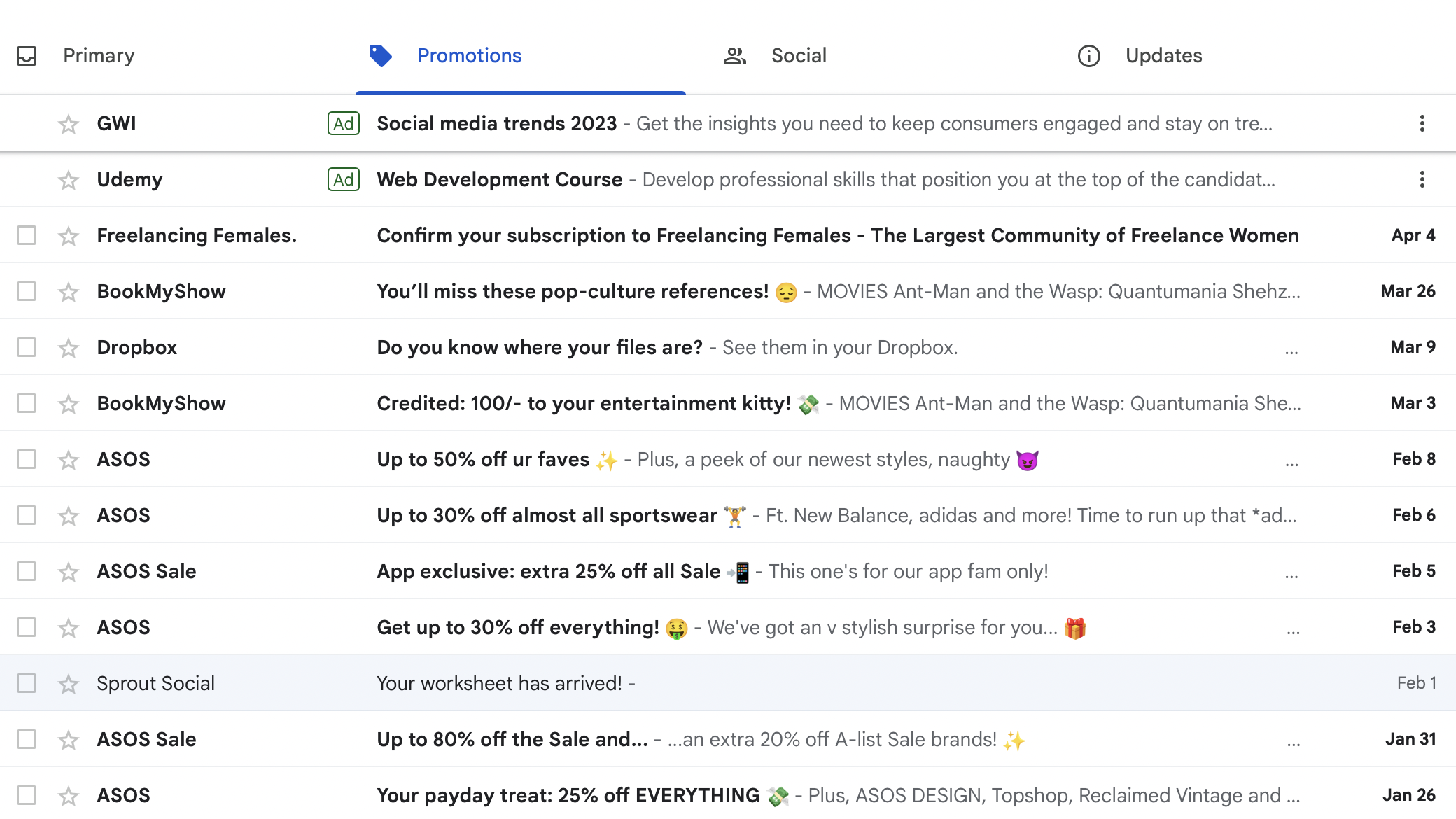Star the GWI ad email
Image resolution: width=1456 pixels, height=819 pixels.
tap(68, 124)
